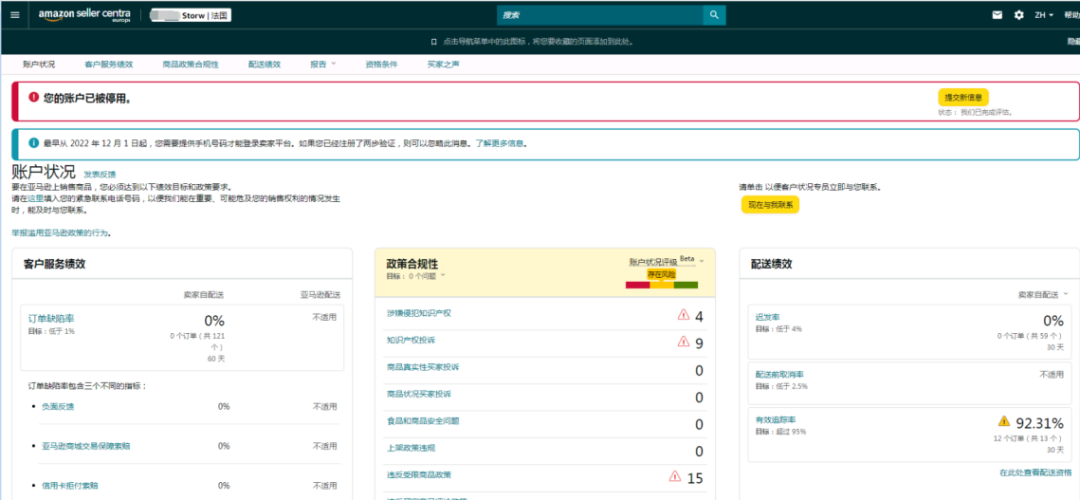The image size is (1080, 500).
Task: Click the 帮助 help link in the header
Action: (x=1072, y=14)
